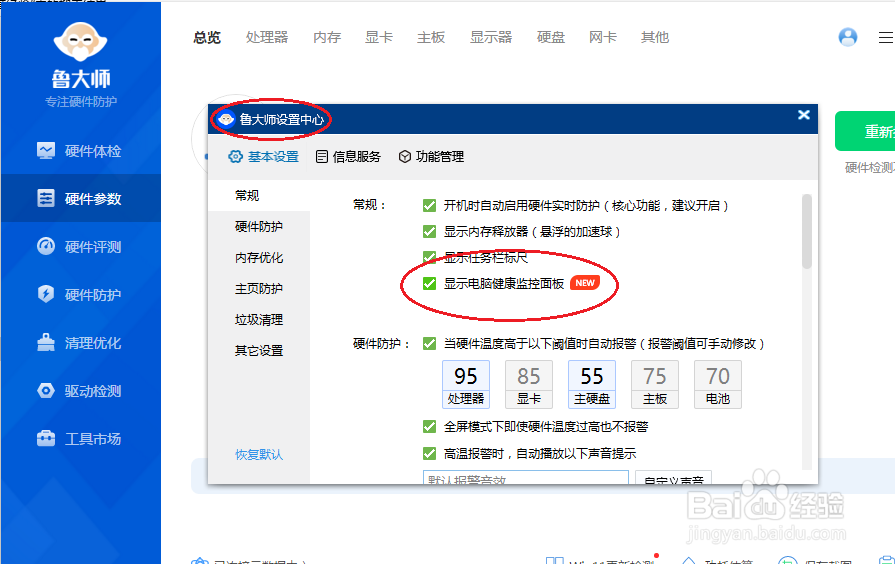Open 硬件评测 sidebar entry
This screenshot has height=564, width=895.
[80, 247]
